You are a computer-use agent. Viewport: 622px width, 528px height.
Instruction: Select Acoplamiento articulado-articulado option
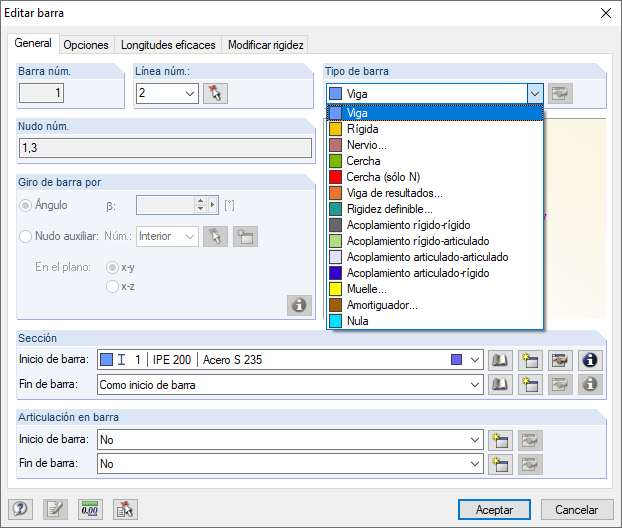pyautogui.click(x=435, y=257)
